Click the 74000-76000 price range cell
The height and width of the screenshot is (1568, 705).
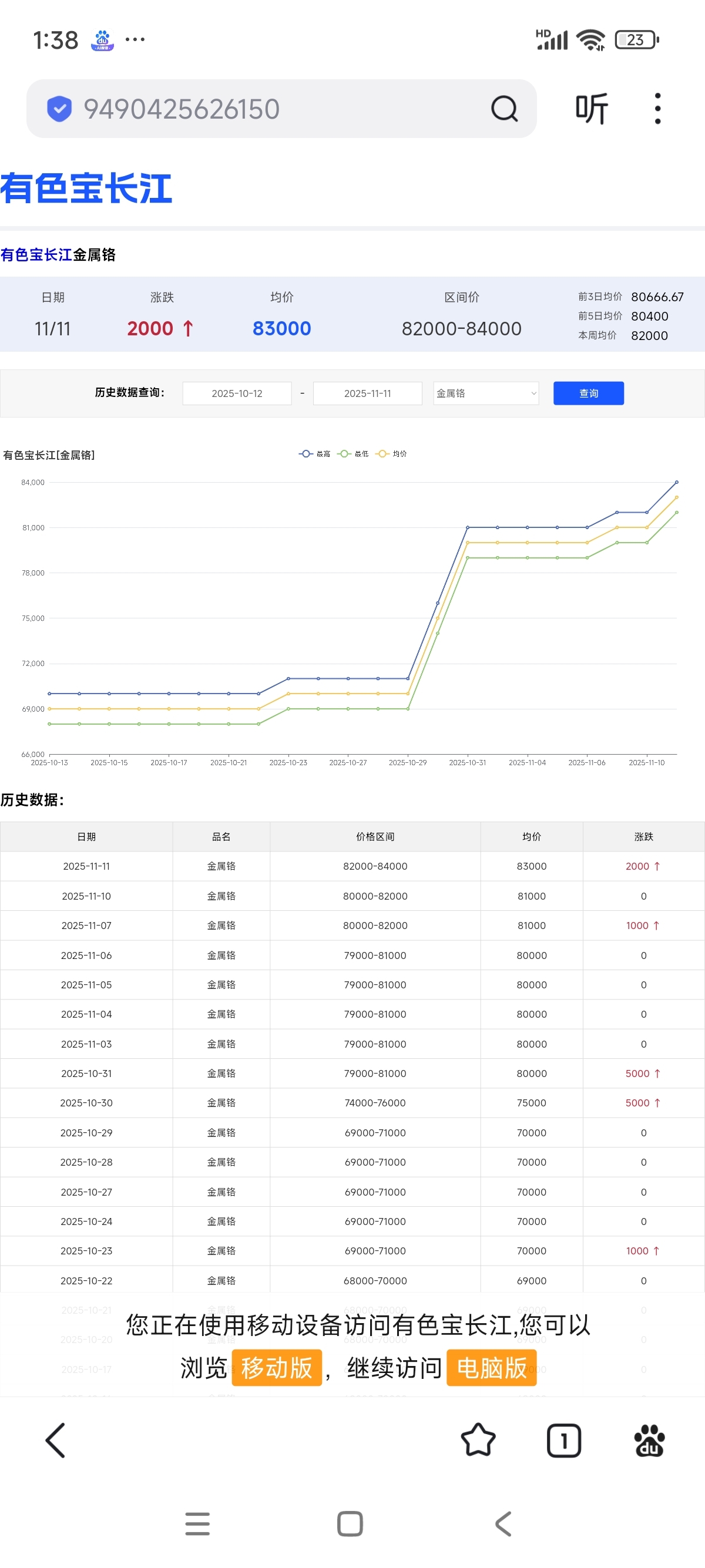coord(375,1103)
